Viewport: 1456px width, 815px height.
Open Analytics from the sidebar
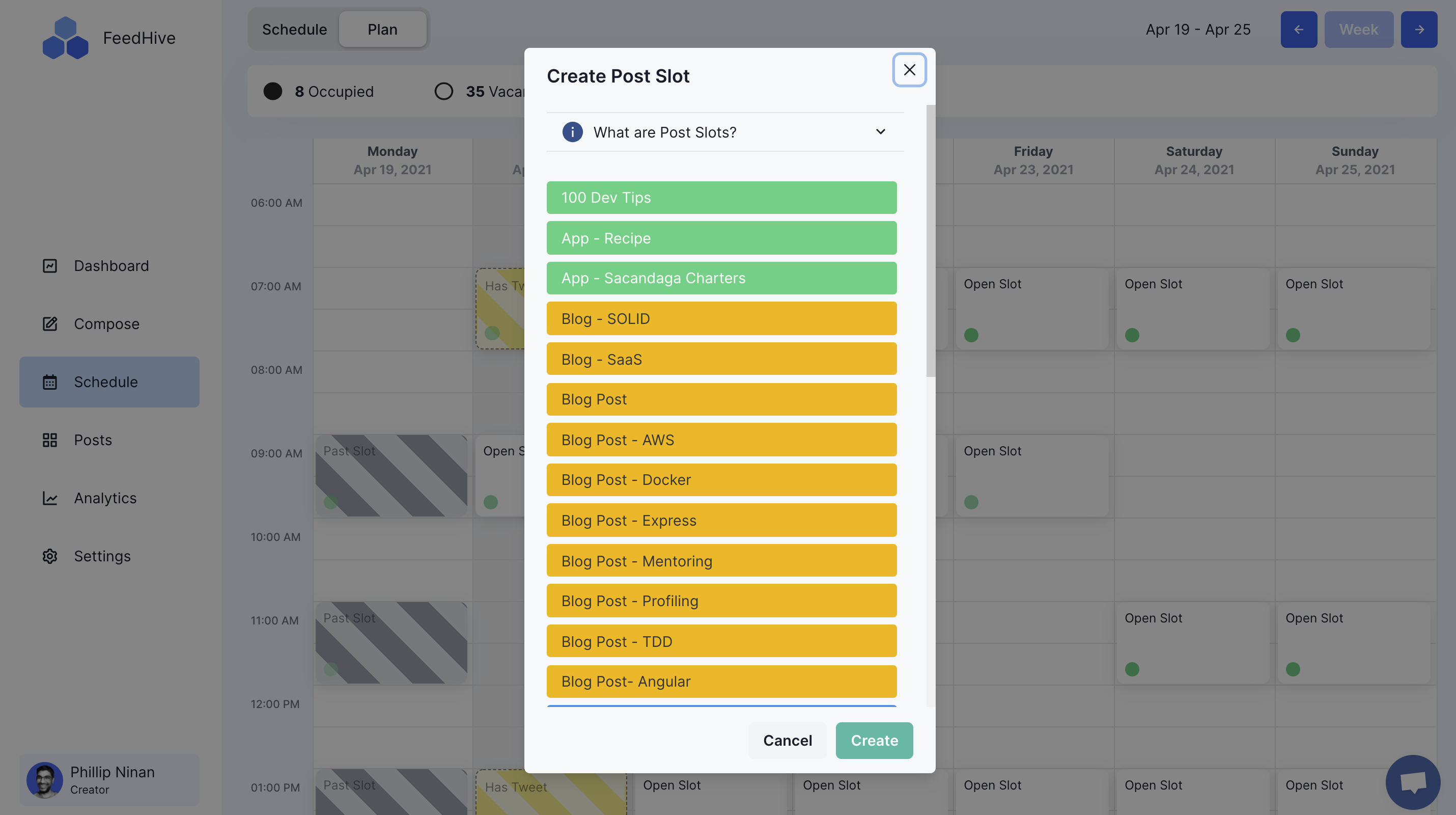coord(109,498)
